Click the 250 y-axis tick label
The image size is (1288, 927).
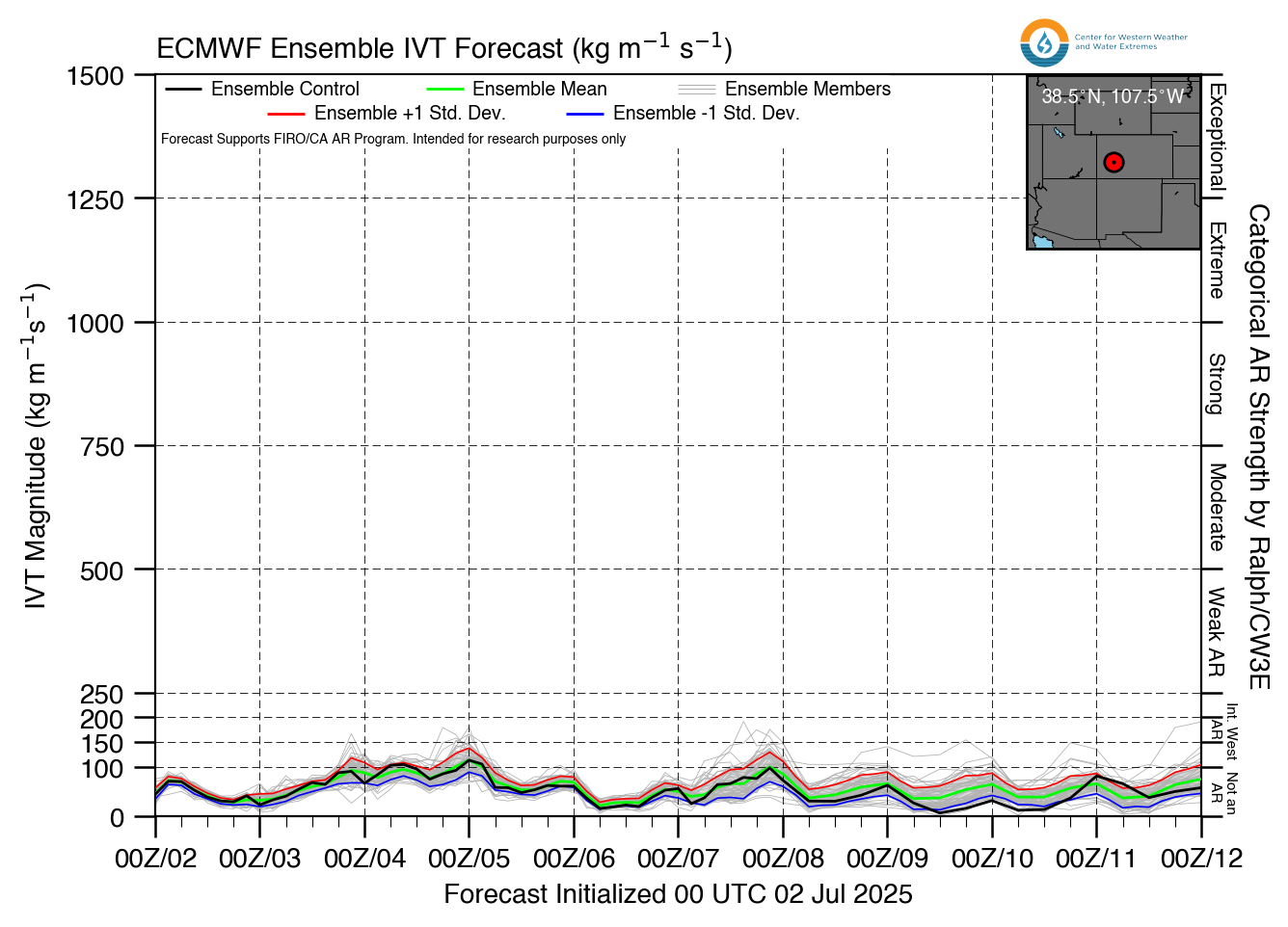pos(102,694)
